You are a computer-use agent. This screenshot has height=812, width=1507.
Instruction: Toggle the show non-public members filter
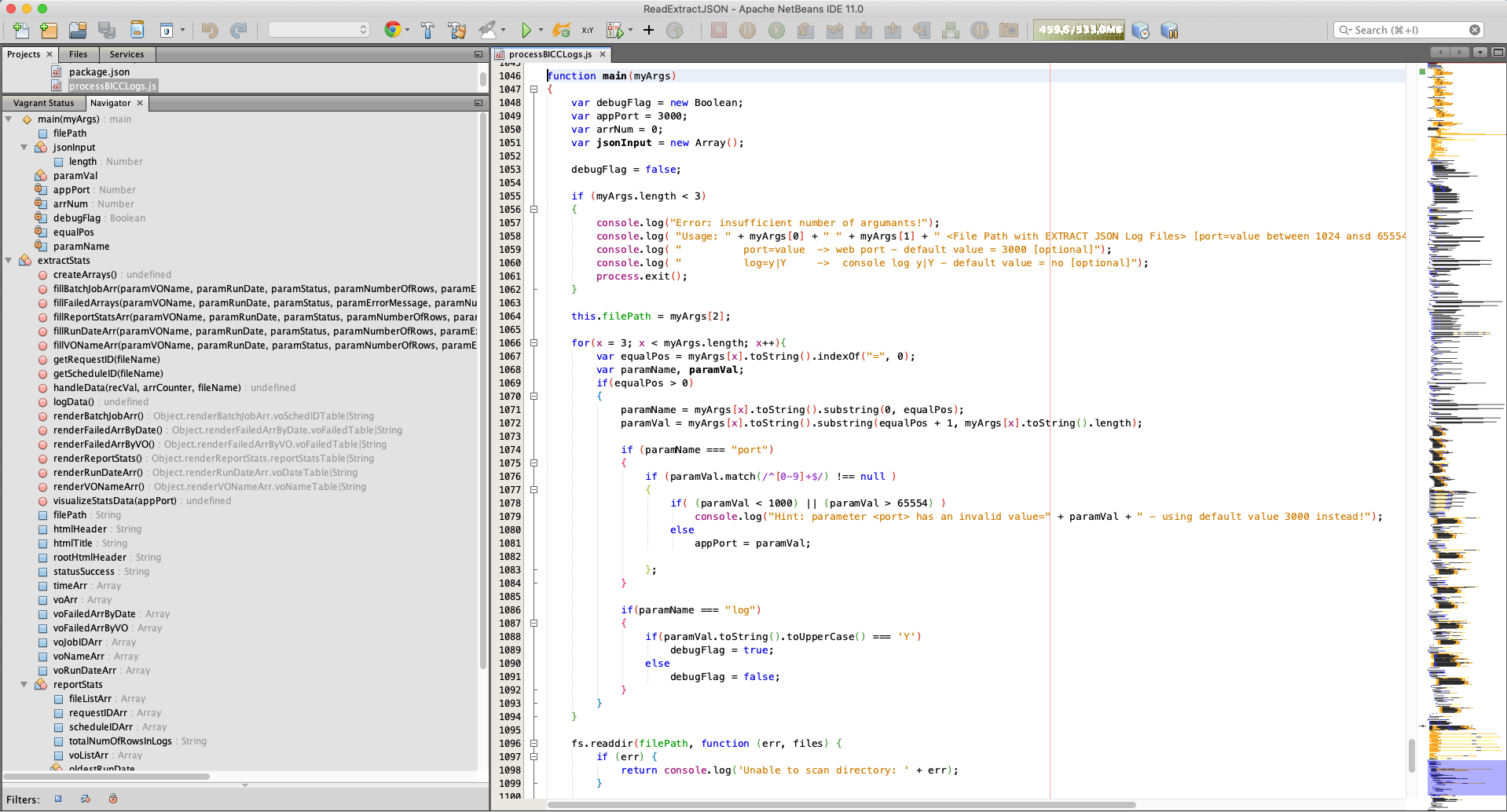click(x=113, y=799)
